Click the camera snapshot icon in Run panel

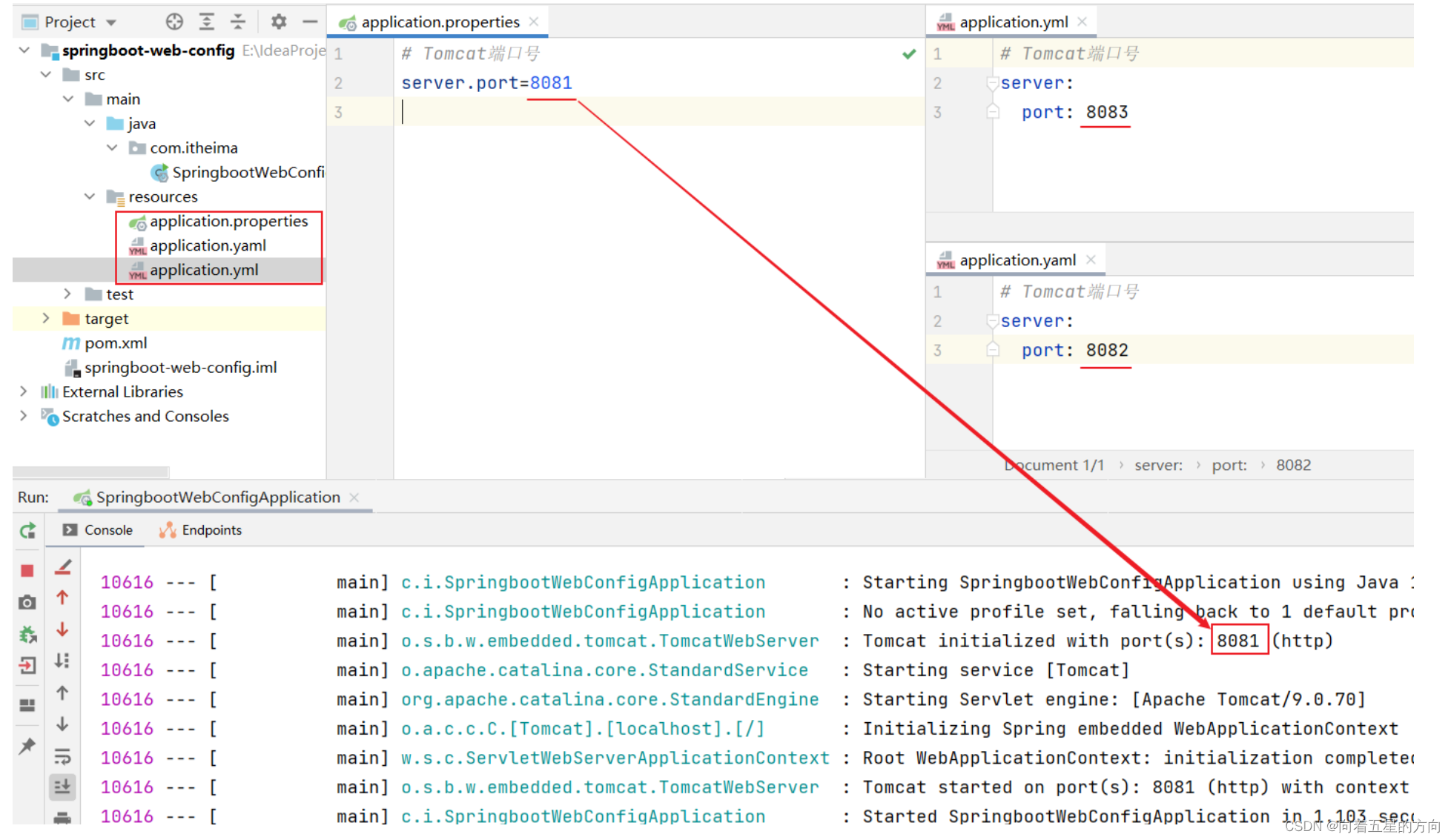tap(27, 602)
